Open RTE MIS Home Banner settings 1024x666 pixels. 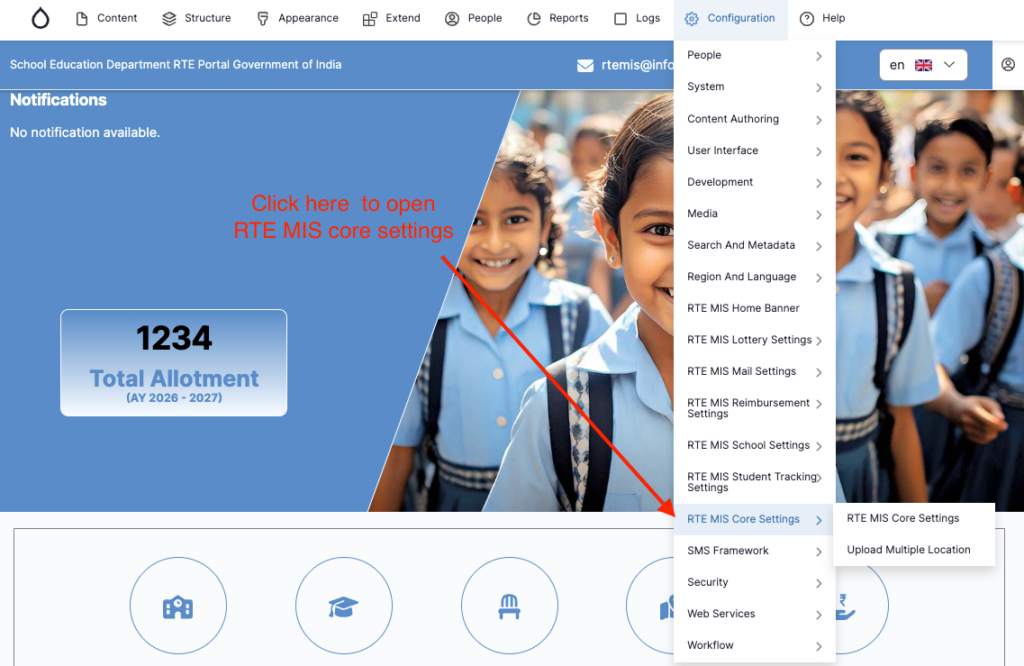point(743,308)
